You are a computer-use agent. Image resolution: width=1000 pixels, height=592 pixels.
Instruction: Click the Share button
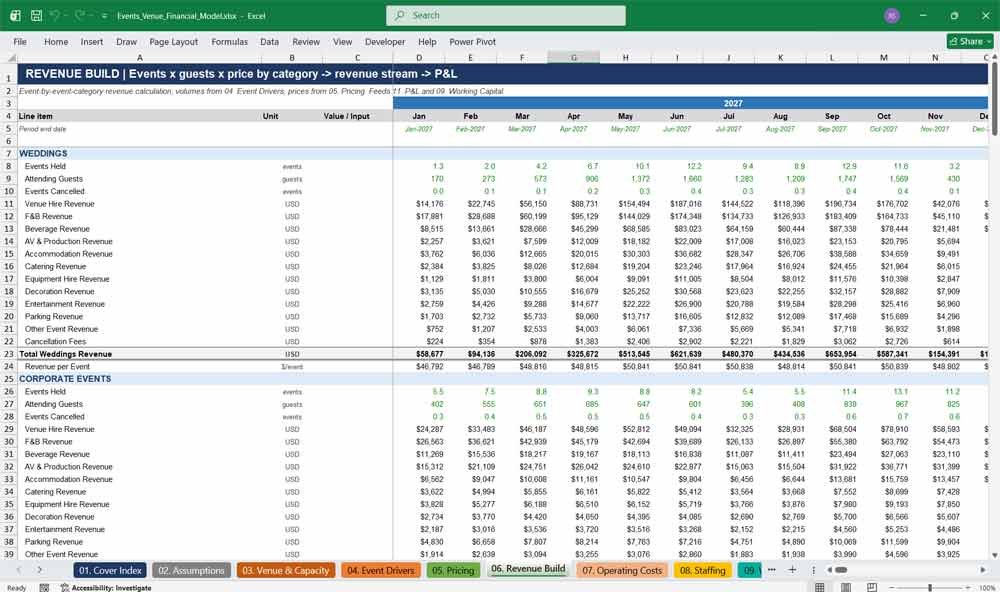(970, 41)
